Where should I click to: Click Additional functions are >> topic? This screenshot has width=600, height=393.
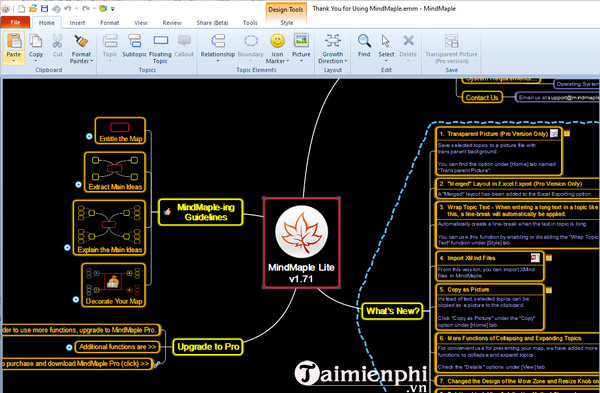pos(117,347)
